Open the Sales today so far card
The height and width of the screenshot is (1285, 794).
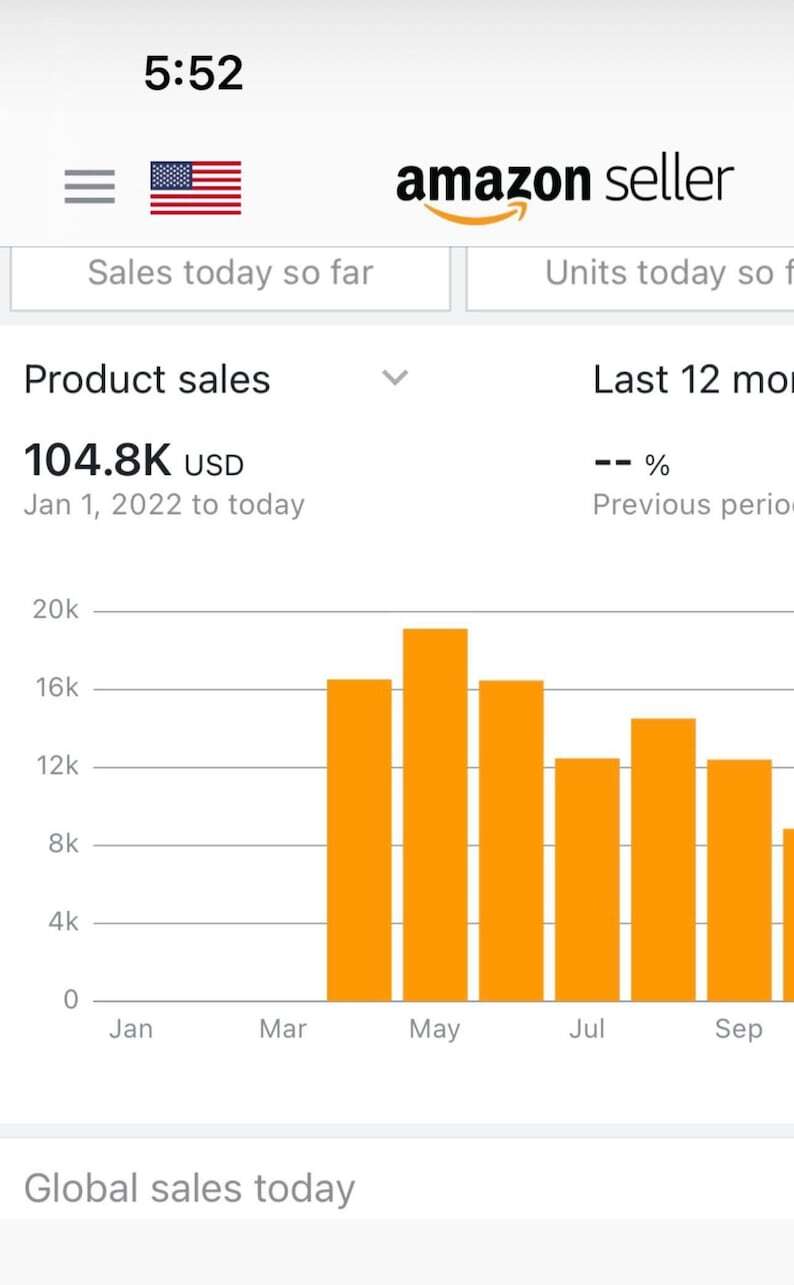230,274
